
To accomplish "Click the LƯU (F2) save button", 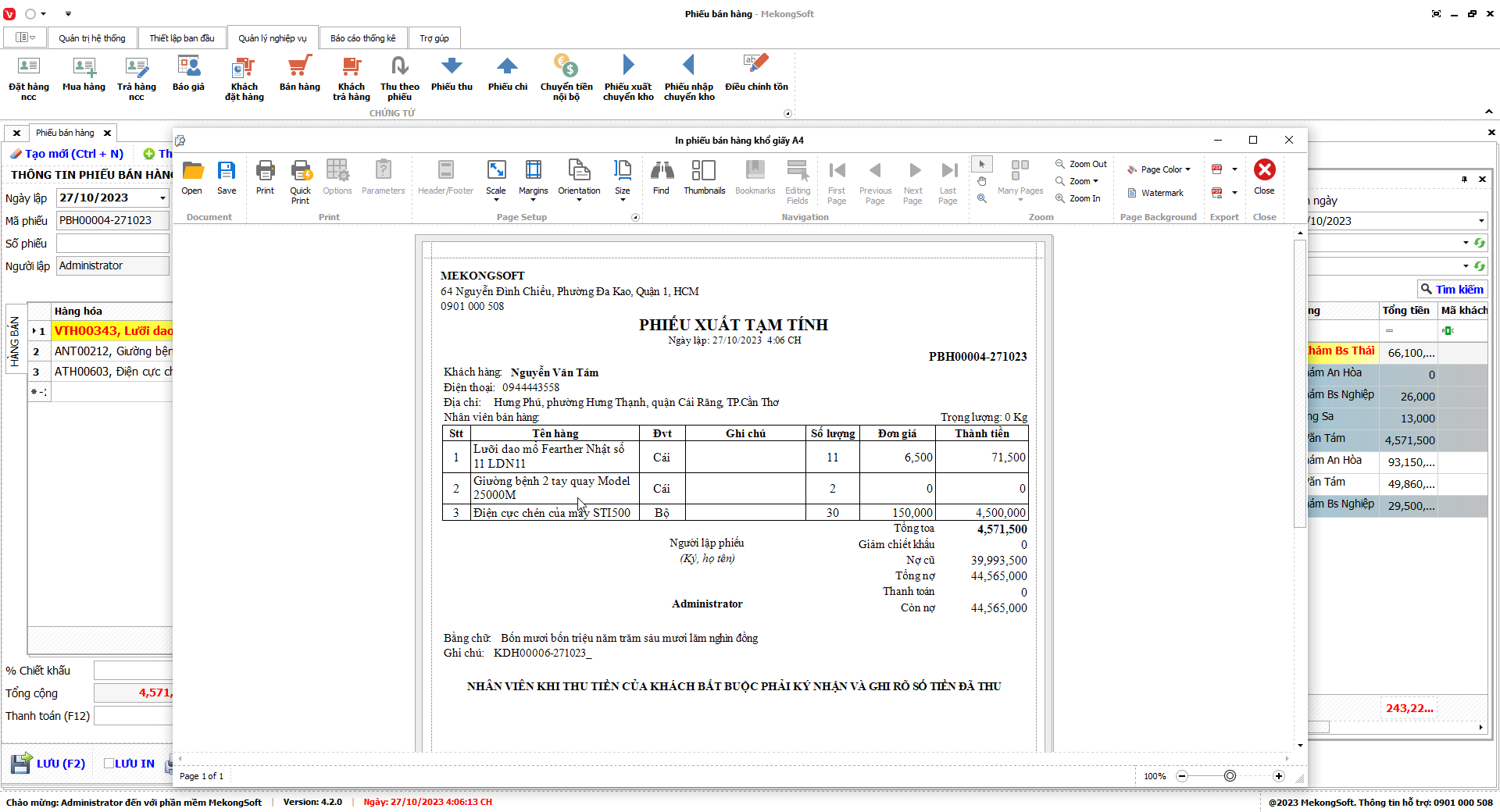I will point(48,764).
